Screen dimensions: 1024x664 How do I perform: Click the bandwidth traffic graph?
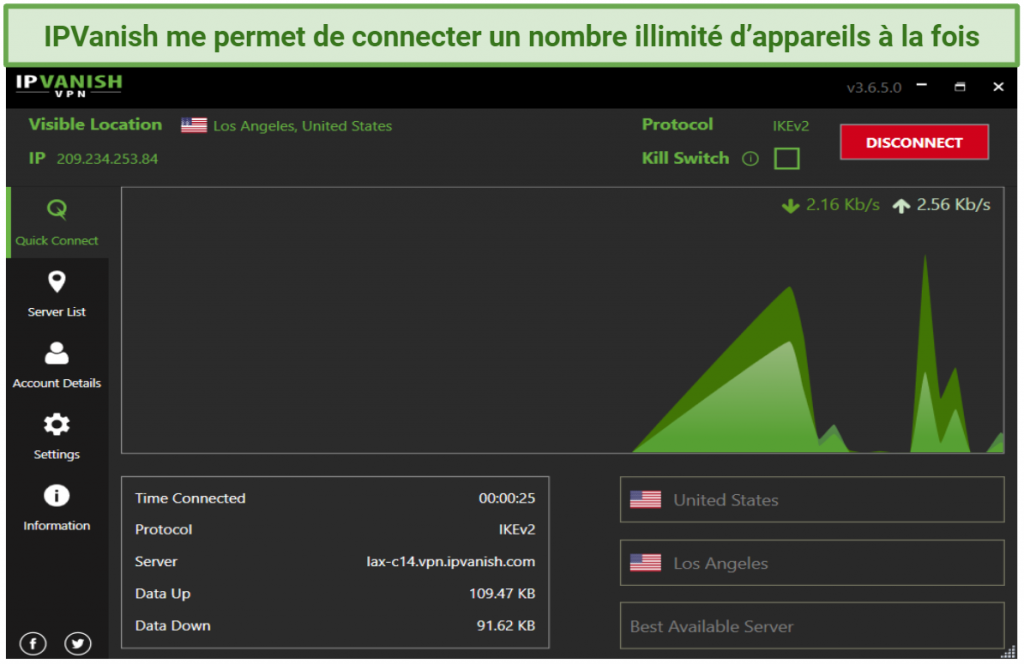tap(562, 320)
